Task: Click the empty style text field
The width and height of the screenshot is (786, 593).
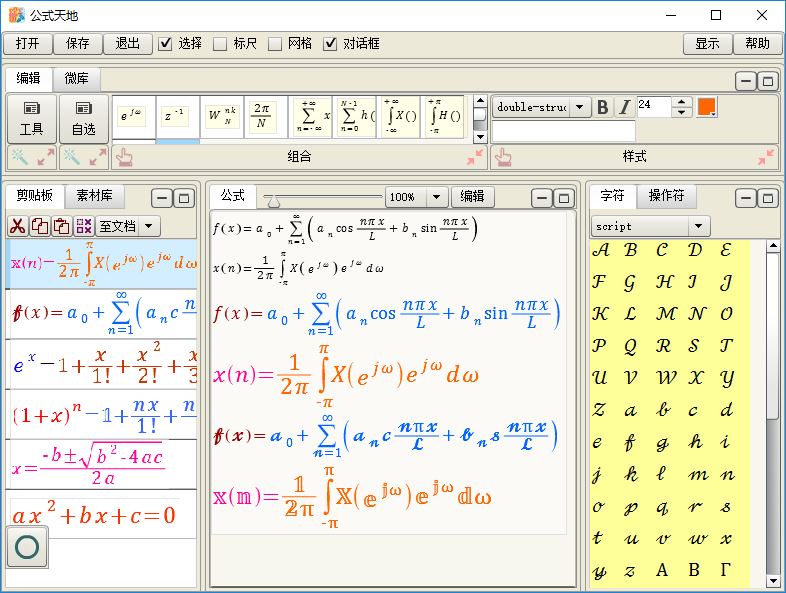Action: point(564,132)
